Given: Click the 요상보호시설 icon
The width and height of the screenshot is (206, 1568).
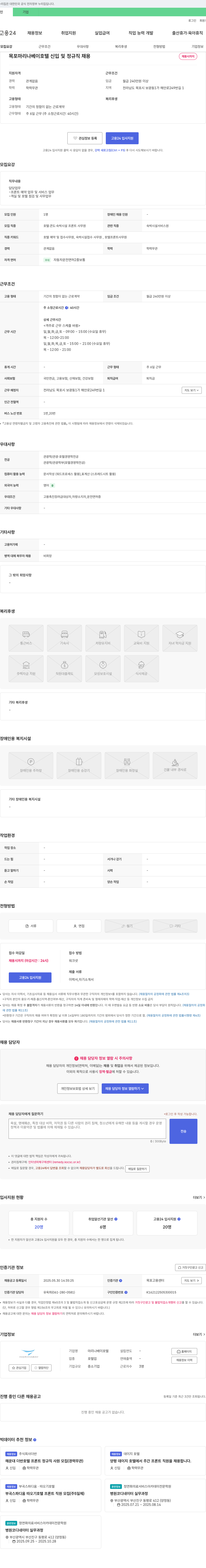Looking at the screenshot, I should pyautogui.click(x=103, y=668).
